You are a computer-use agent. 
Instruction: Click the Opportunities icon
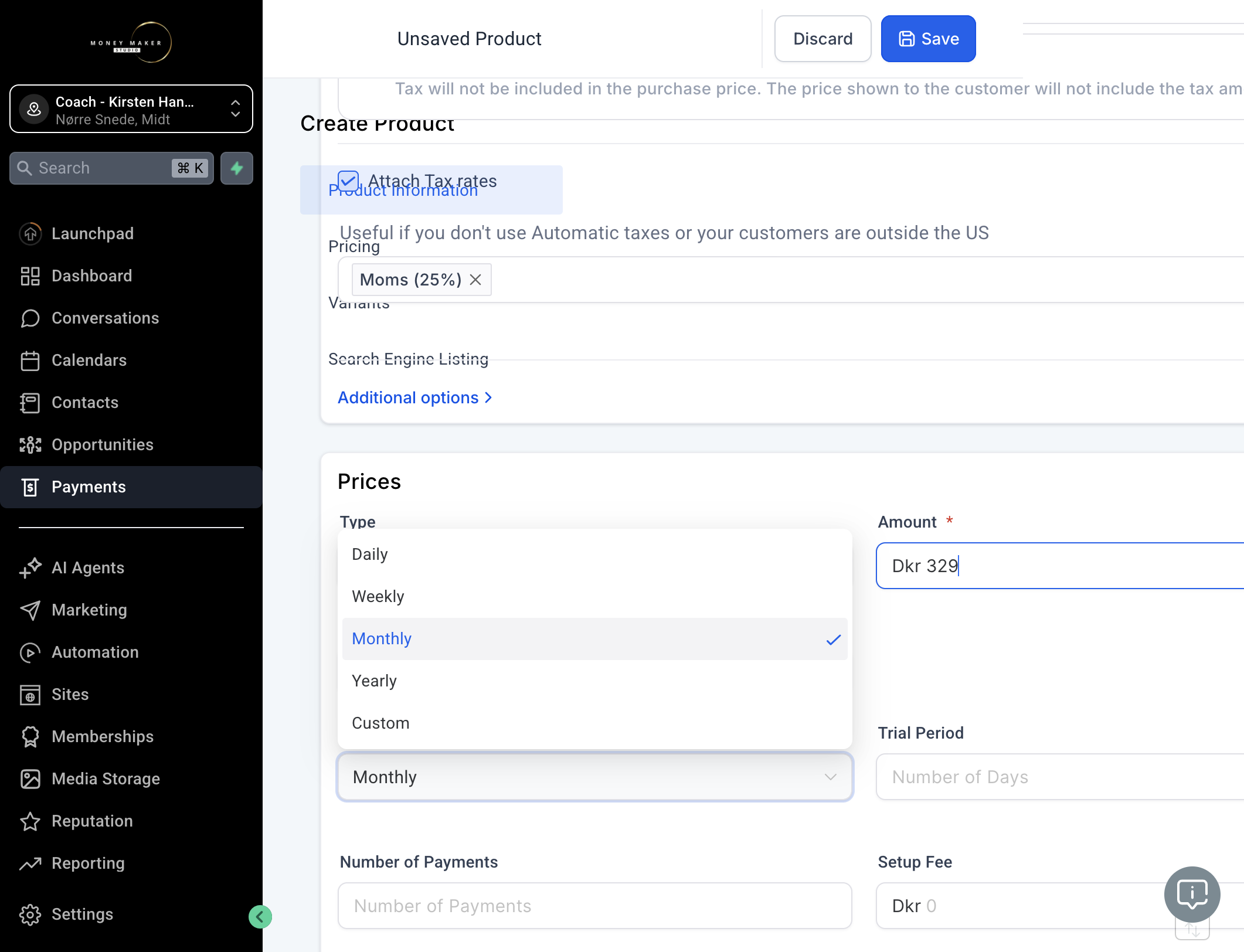coord(30,444)
